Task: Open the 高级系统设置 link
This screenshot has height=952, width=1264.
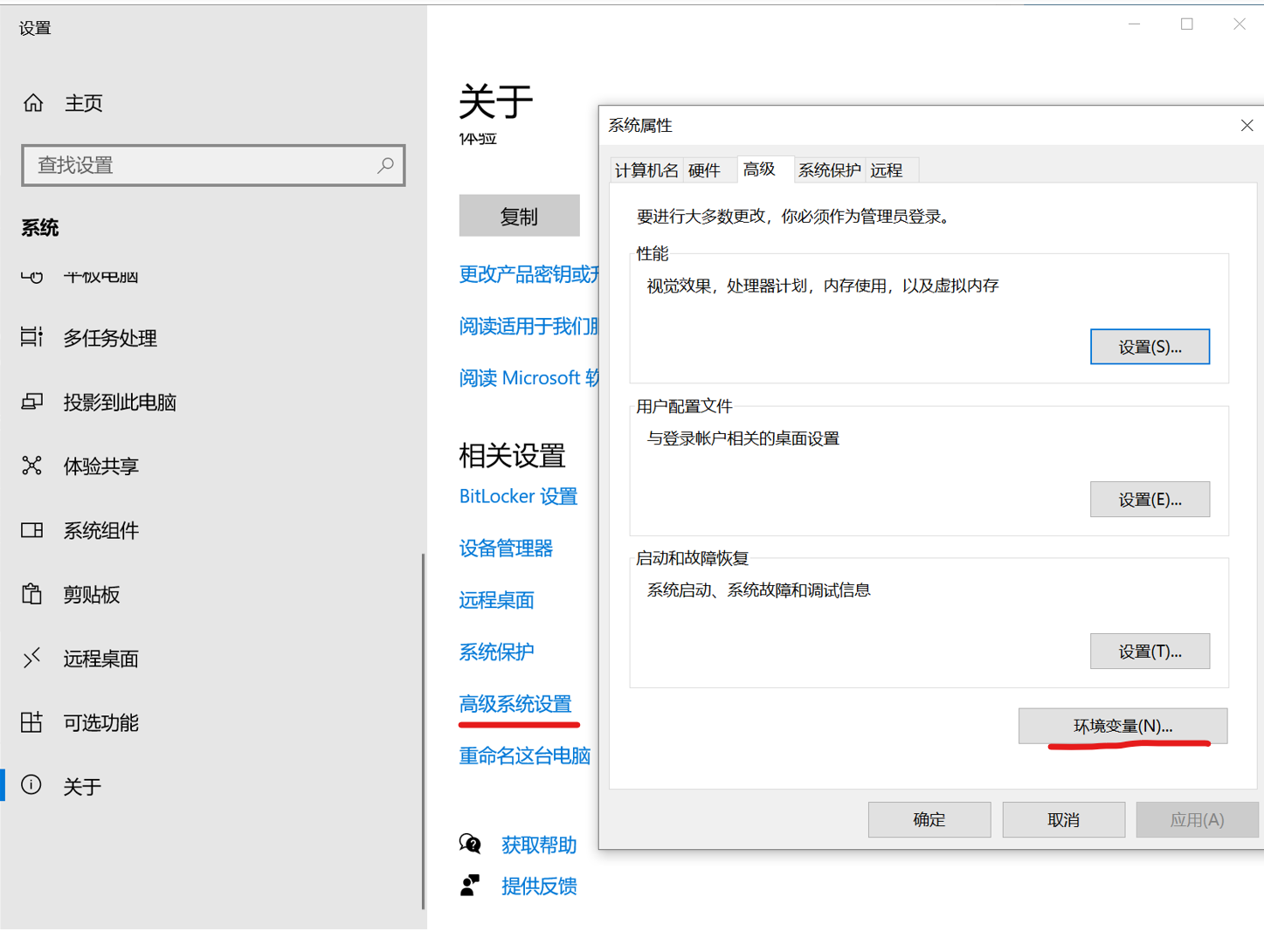Action: click(x=515, y=704)
